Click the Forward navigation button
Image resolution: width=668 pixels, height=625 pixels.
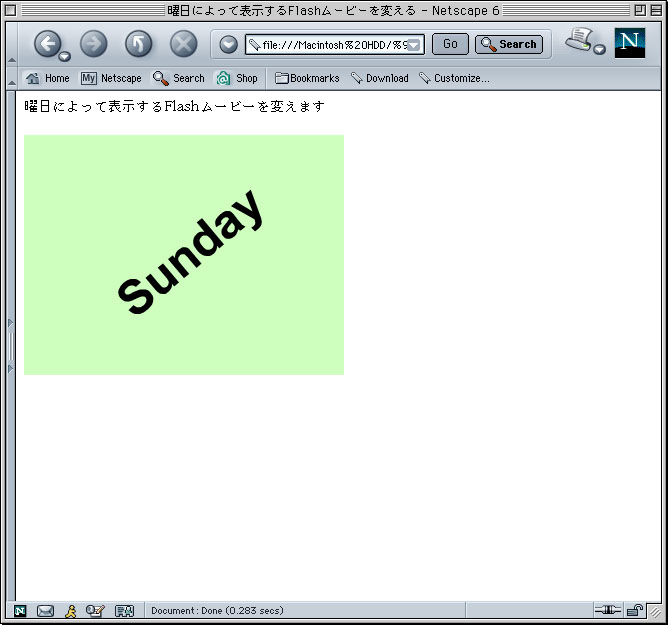(x=94, y=43)
